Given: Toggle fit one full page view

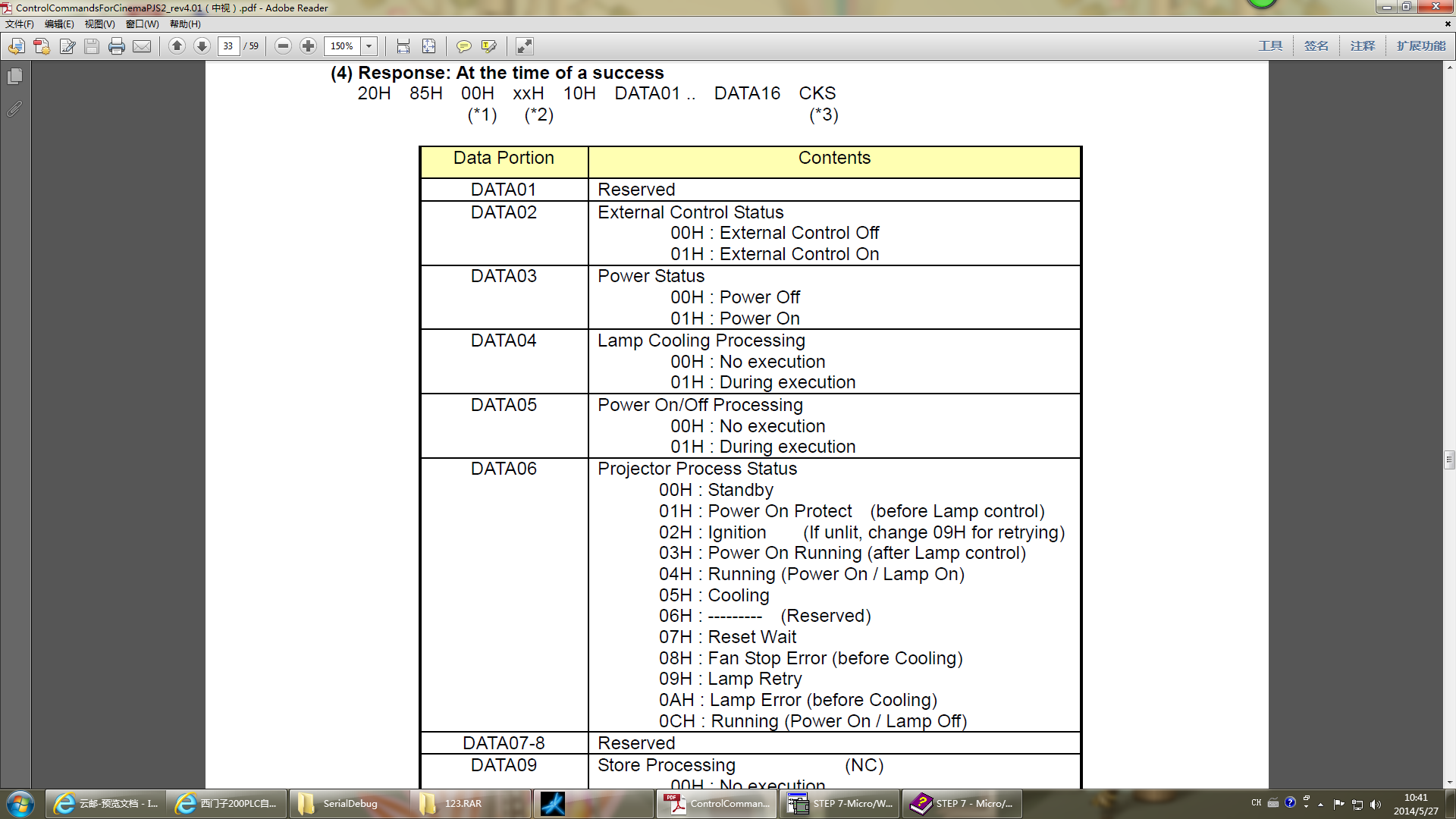Looking at the screenshot, I should point(428,46).
